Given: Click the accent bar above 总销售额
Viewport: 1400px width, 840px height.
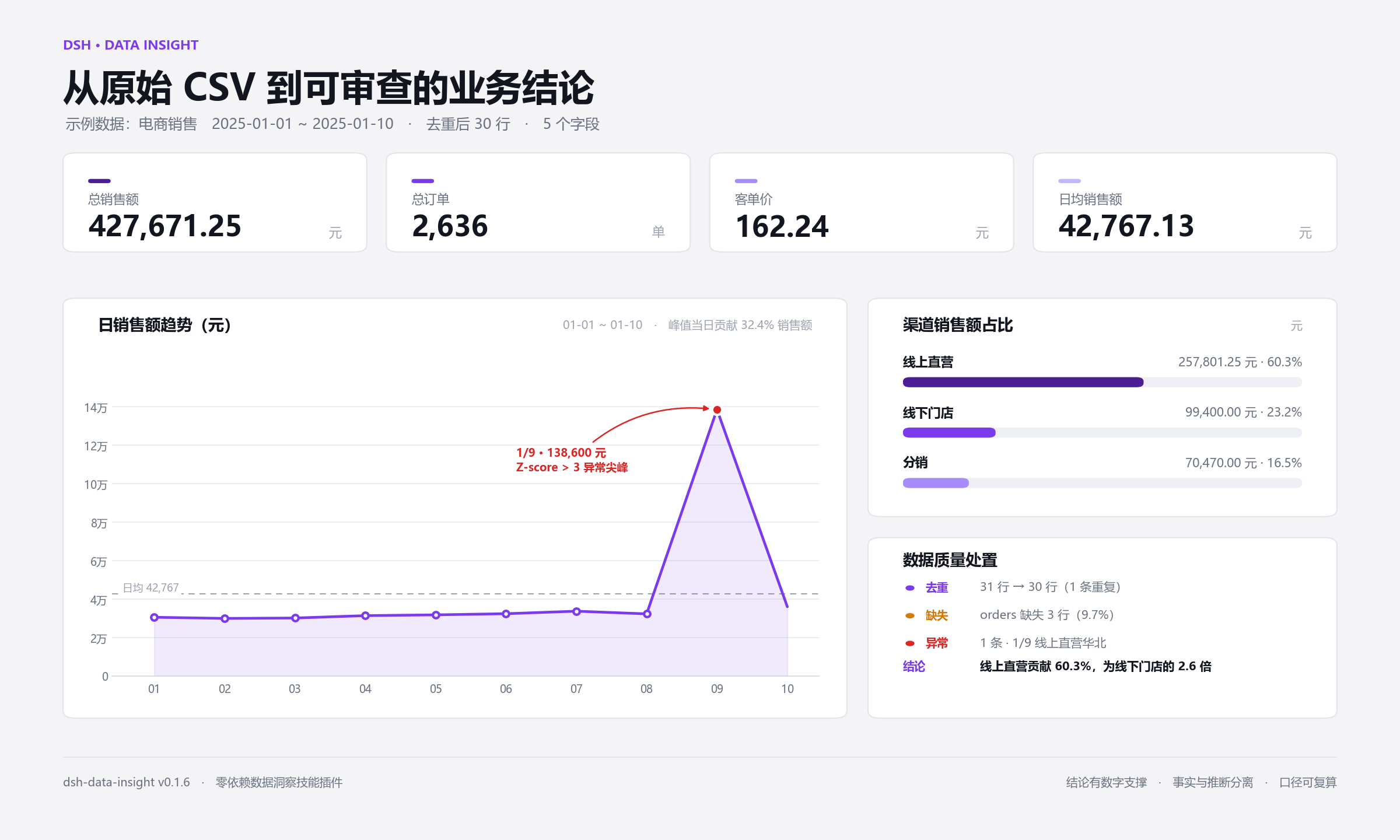Looking at the screenshot, I should pyautogui.click(x=99, y=181).
